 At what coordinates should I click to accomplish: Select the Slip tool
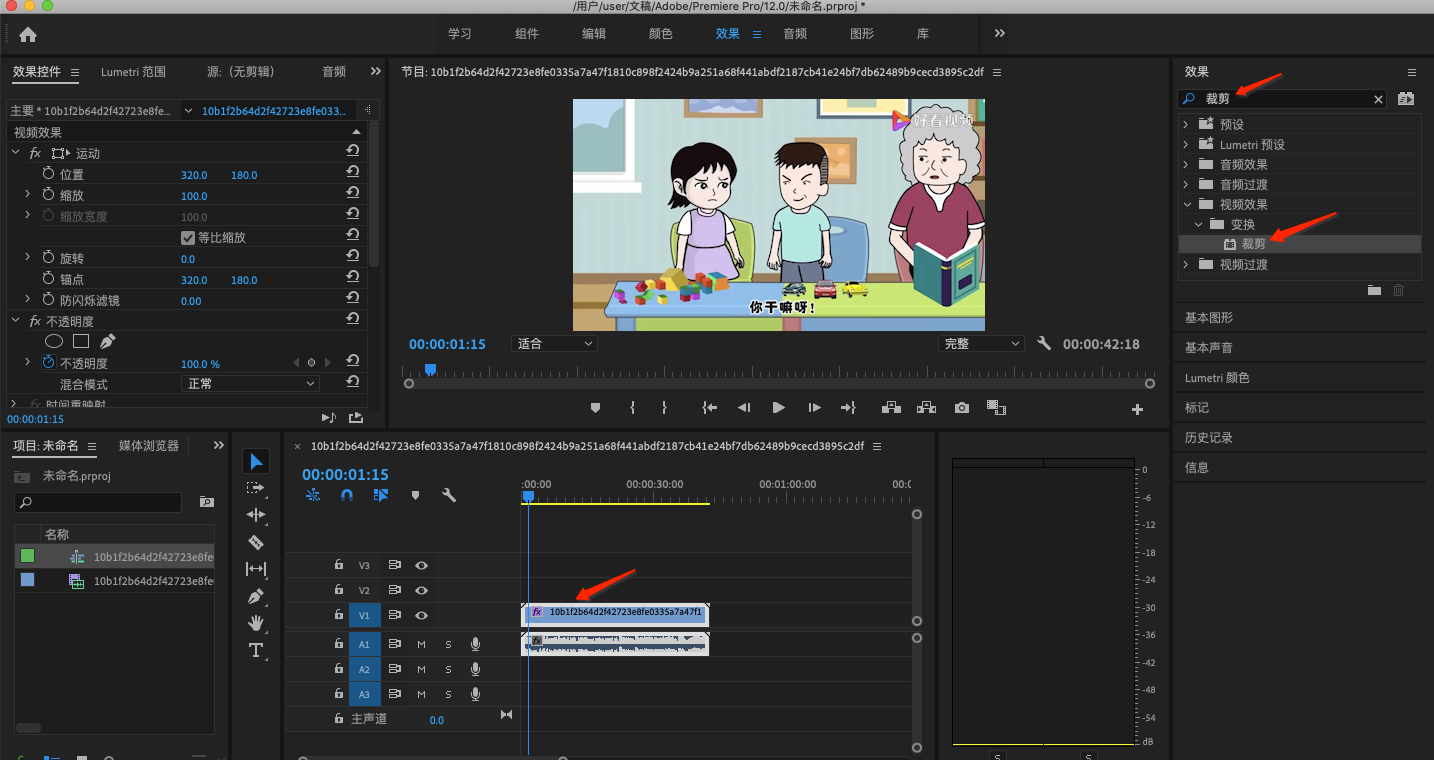point(256,569)
